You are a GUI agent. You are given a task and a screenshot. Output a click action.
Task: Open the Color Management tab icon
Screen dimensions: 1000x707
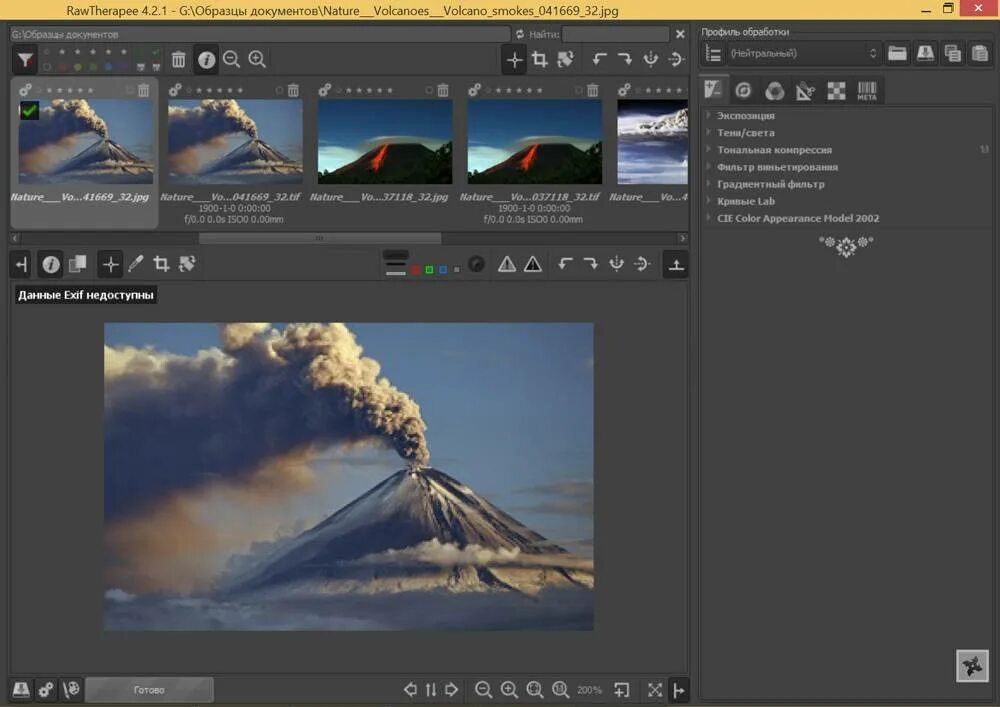[x=774, y=89]
